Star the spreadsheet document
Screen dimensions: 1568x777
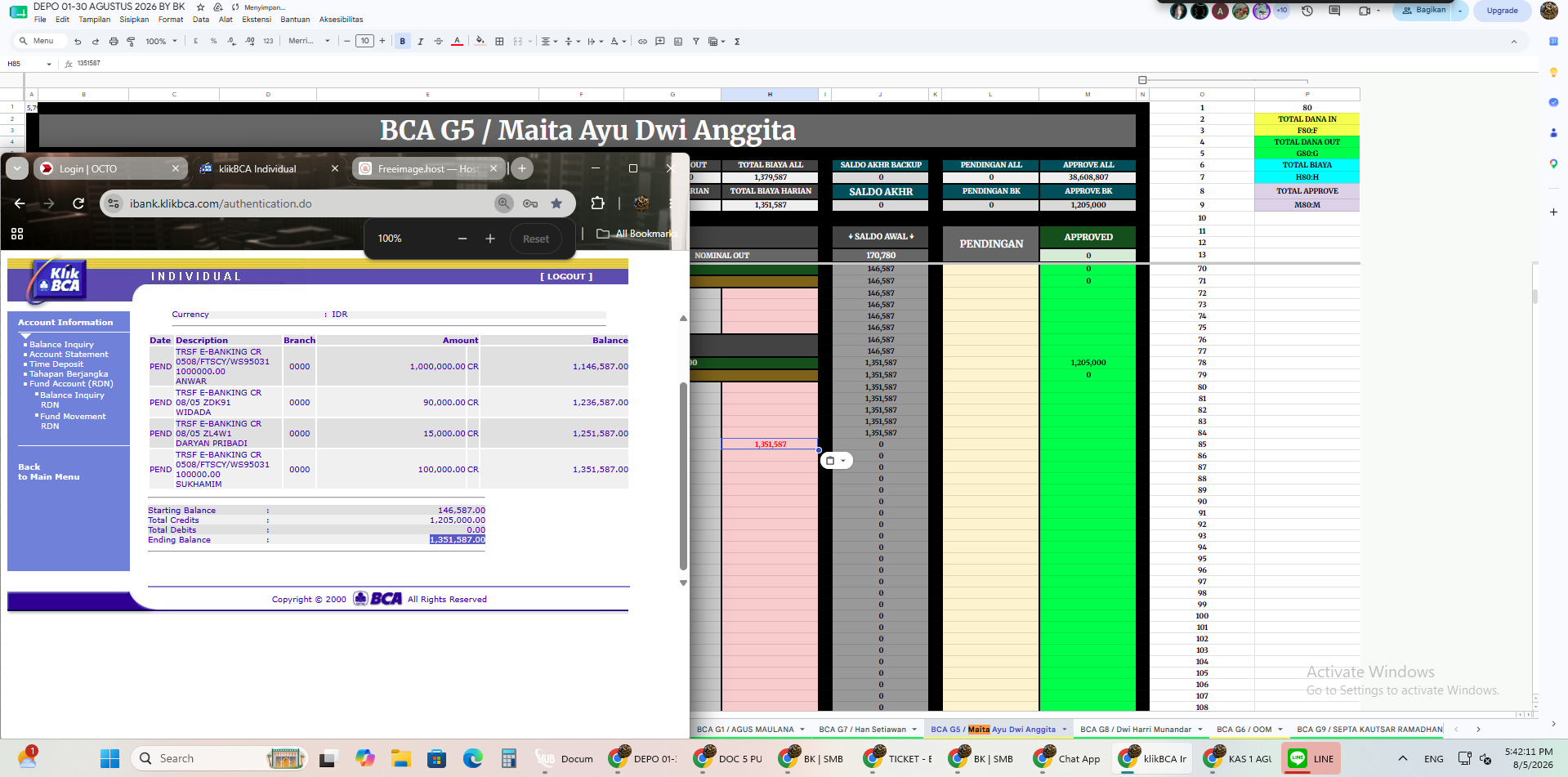click(x=201, y=7)
